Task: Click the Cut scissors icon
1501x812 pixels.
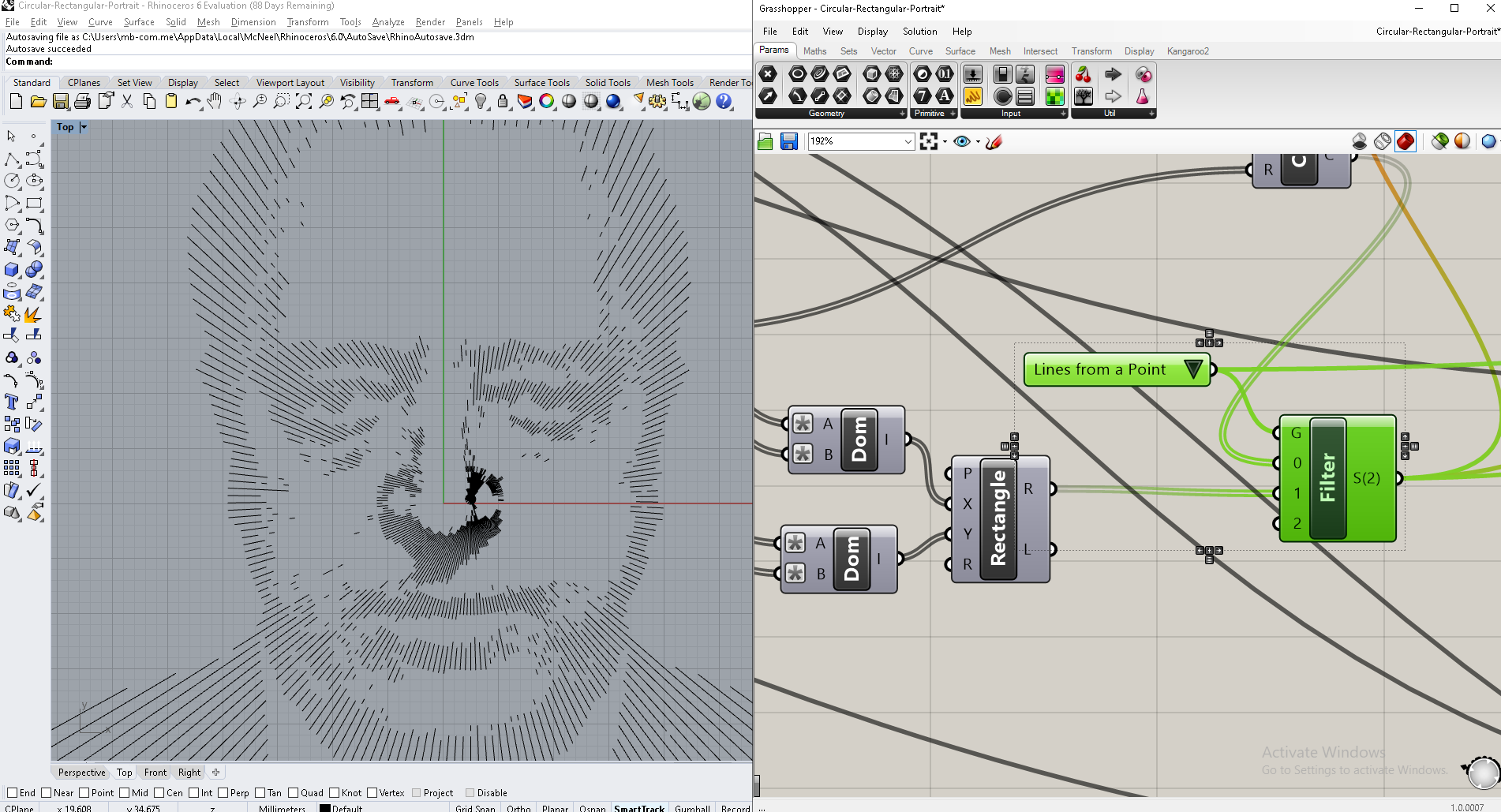Action: [x=127, y=101]
